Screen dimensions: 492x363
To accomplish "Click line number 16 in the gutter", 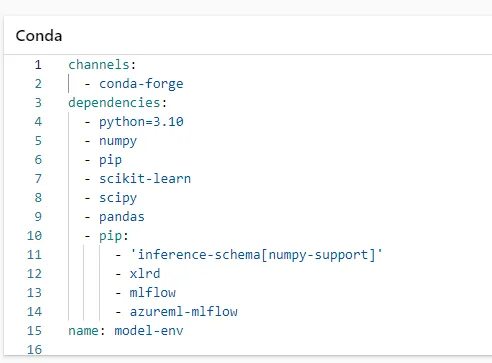I will pos(34,350).
